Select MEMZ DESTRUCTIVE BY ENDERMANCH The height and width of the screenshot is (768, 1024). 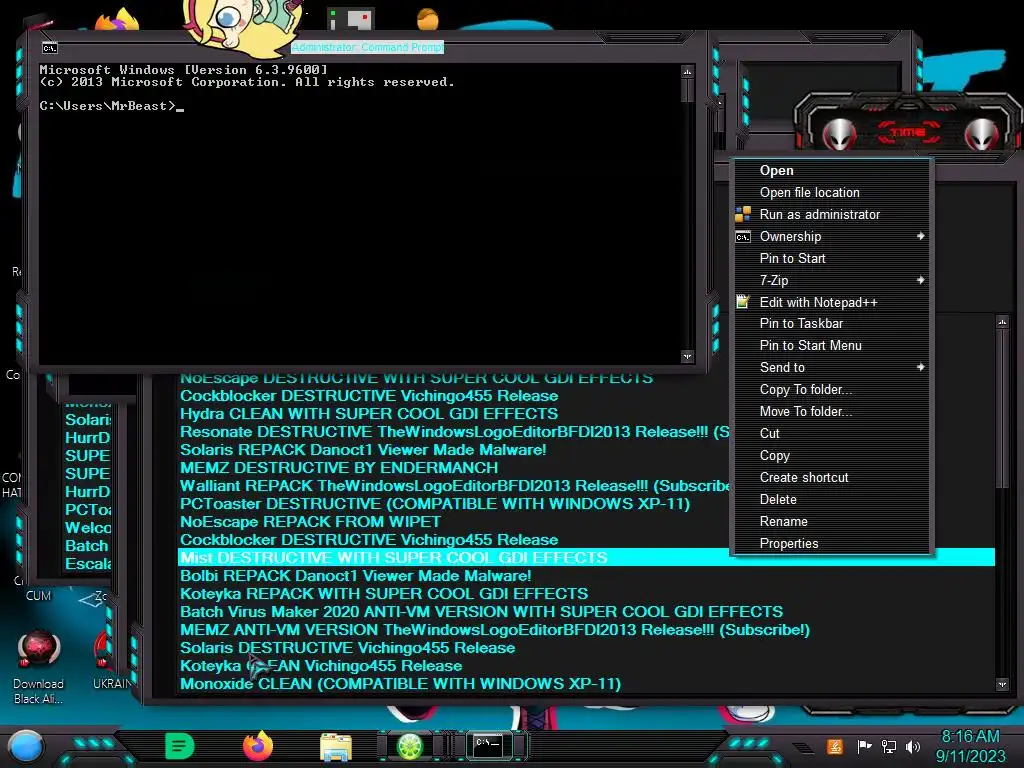(x=339, y=468)
